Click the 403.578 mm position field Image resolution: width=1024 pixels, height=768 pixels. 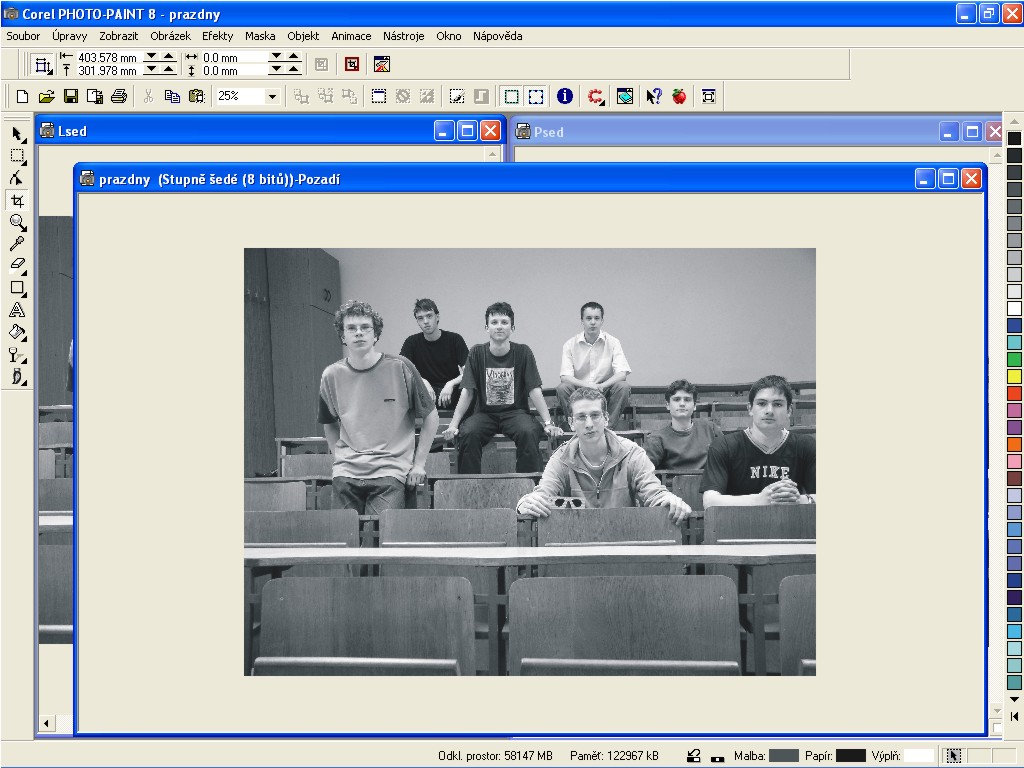(x=108, y=57)
